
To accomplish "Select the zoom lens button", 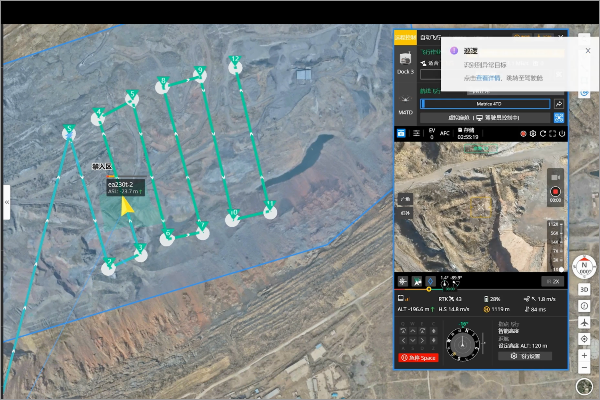I will point(405,213).
